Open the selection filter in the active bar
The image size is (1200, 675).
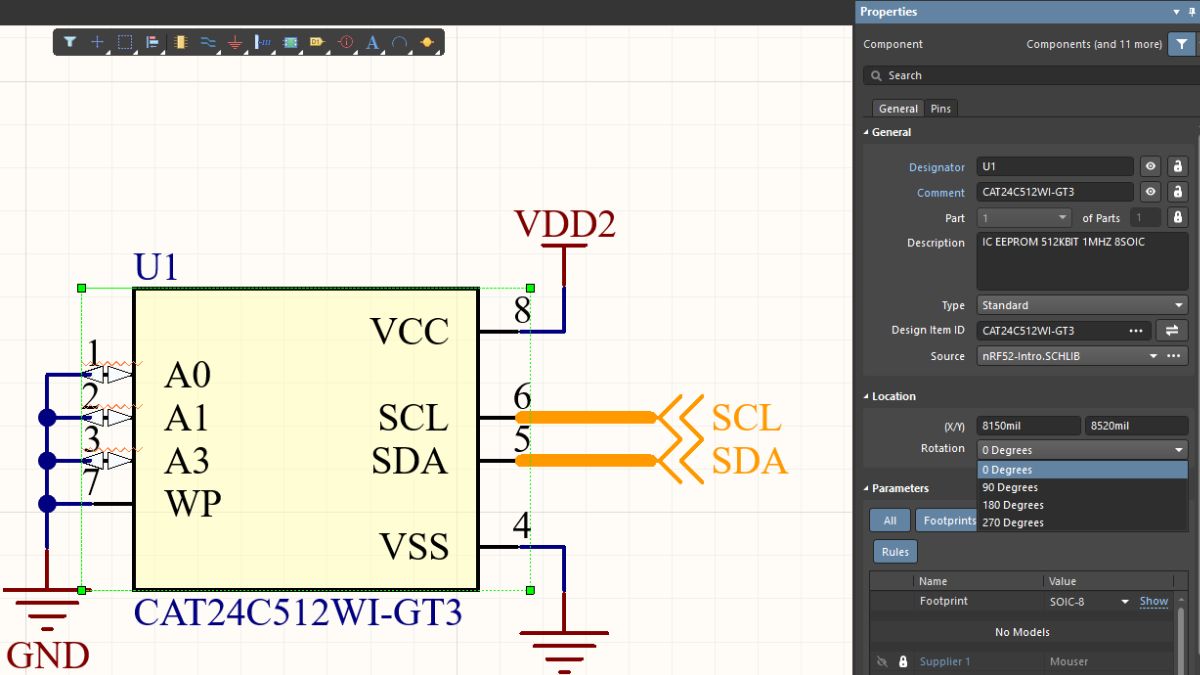point(70,42)
